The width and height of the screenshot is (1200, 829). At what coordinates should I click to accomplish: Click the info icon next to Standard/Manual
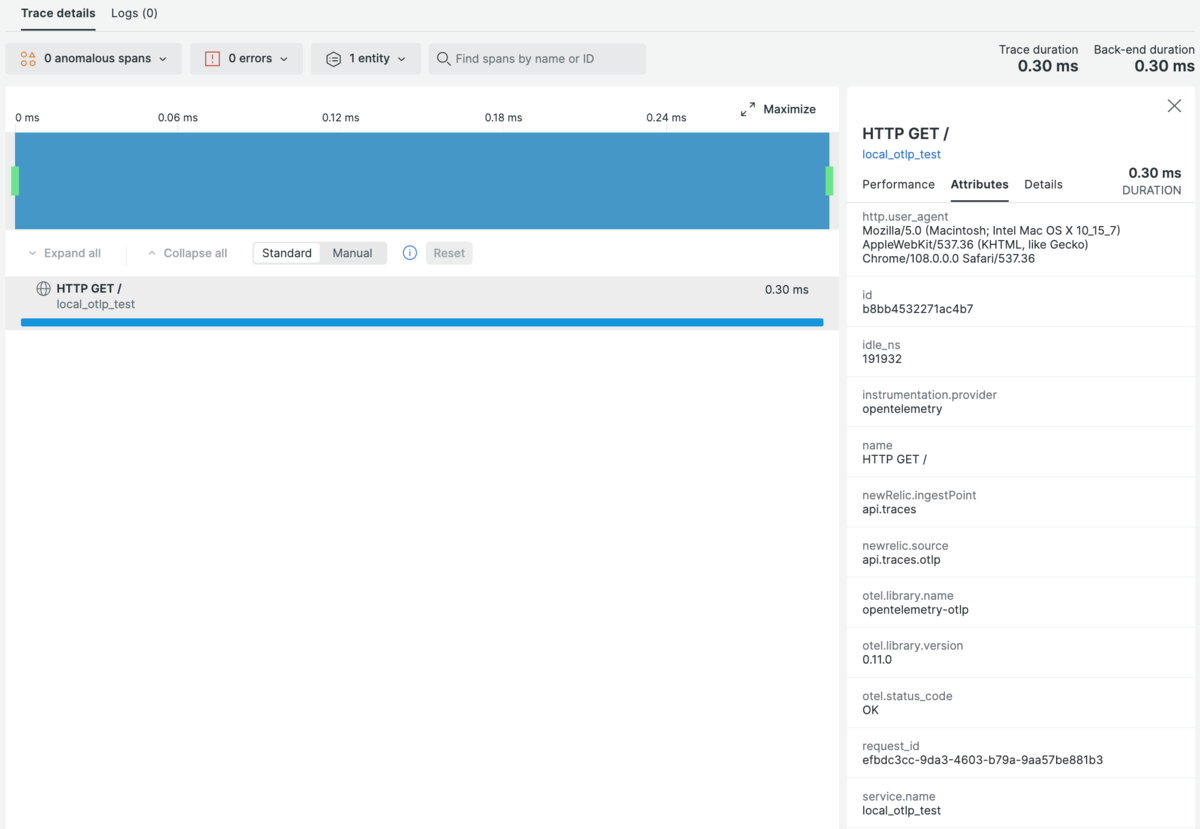pyautogui.click(x=409, y=253)
